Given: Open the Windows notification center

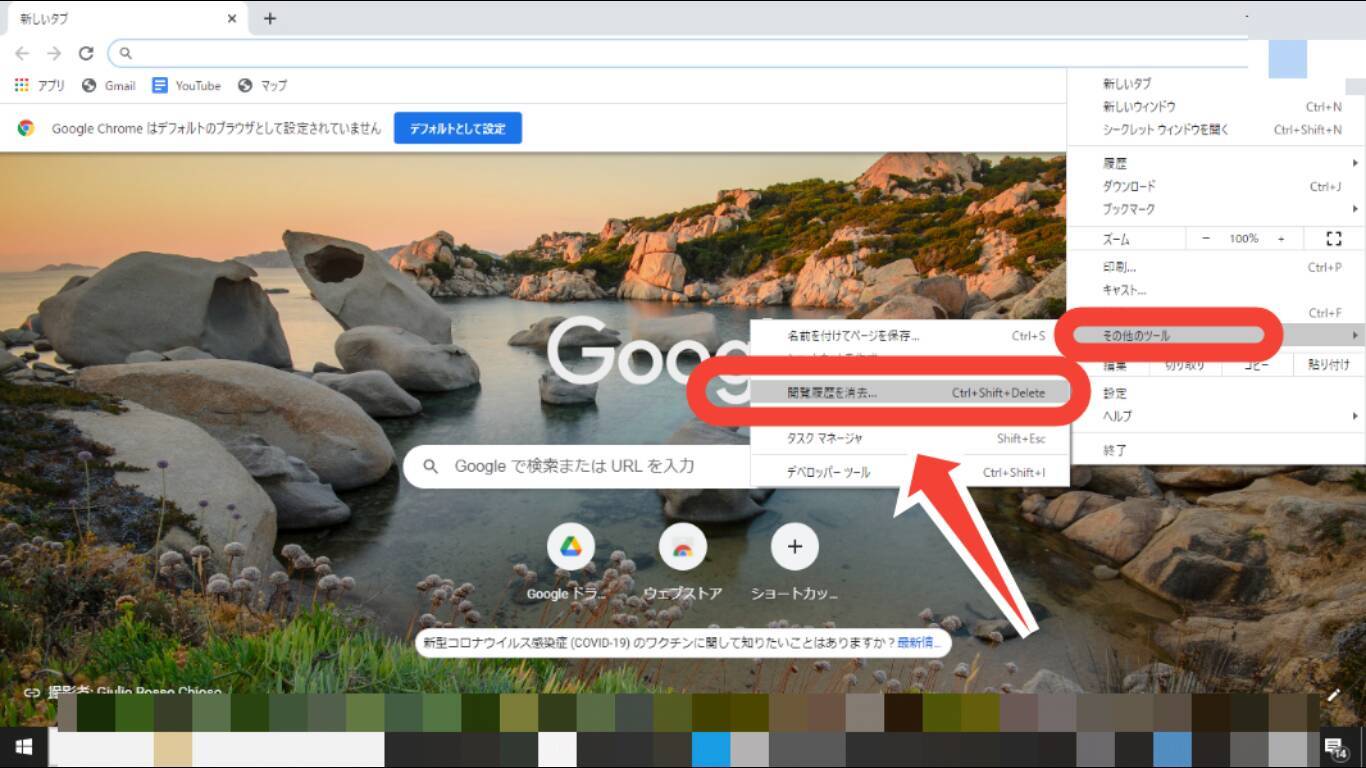Looking at the screenshot, I should point(1335,748).
